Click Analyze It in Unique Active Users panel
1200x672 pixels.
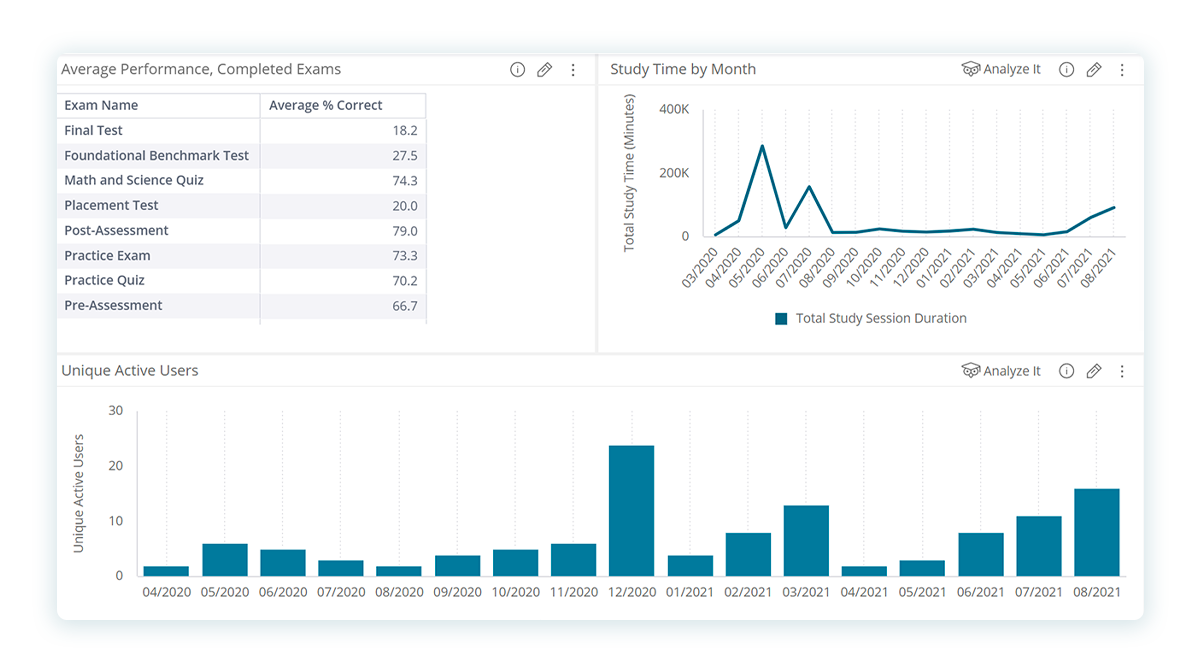click(1001, 371)
